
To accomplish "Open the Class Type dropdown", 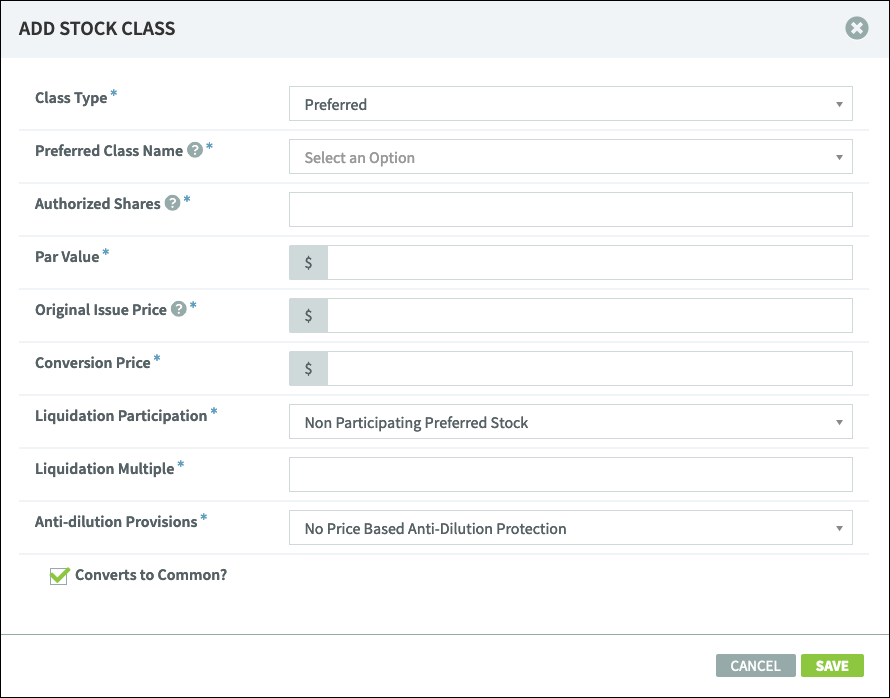I will click(x=570, y=103).
